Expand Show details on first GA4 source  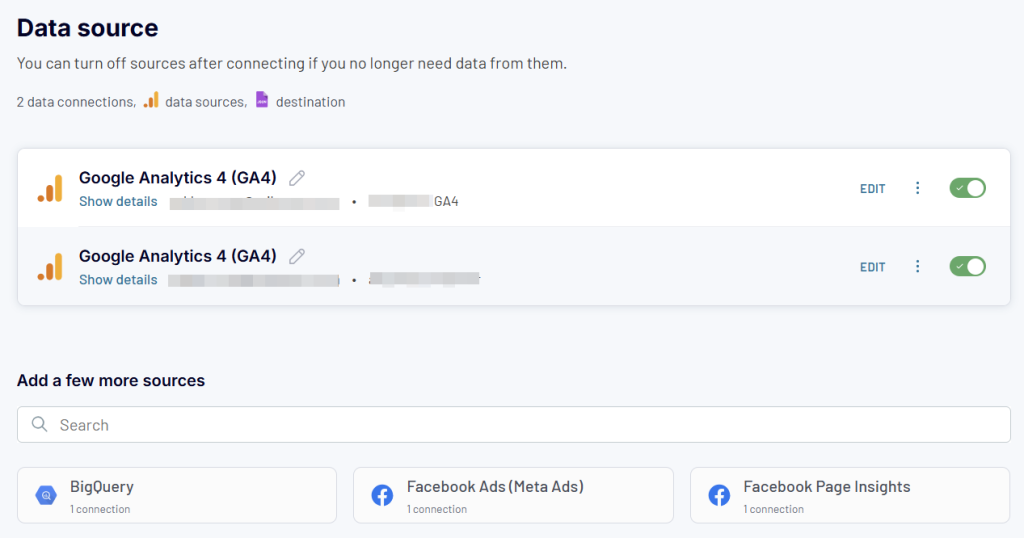click(x=118, y=201)
